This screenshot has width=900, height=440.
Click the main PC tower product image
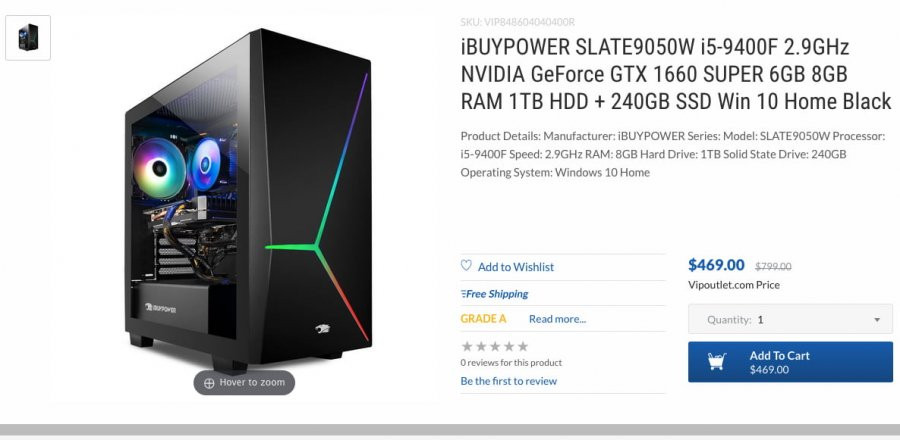point(248,199)
